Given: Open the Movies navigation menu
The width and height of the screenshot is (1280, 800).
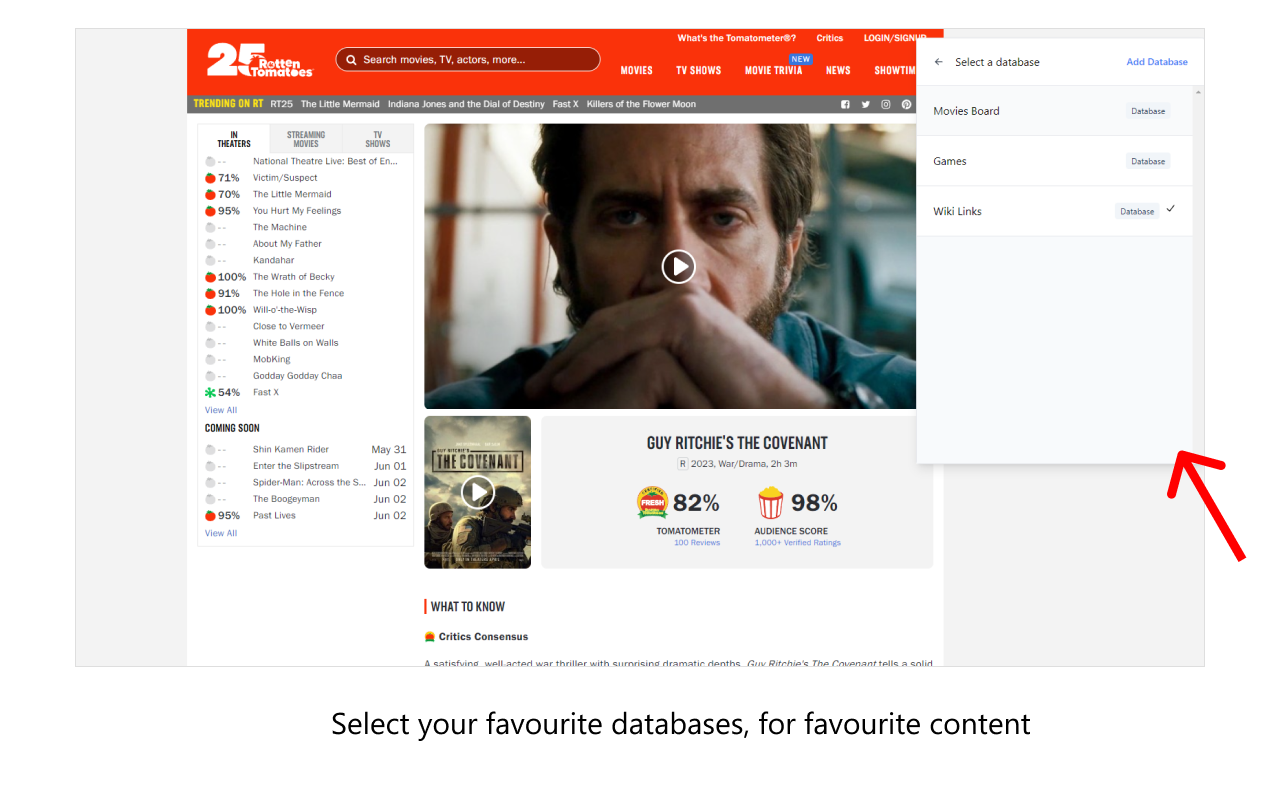Looking at the screenshot, I should coord(636,70).
